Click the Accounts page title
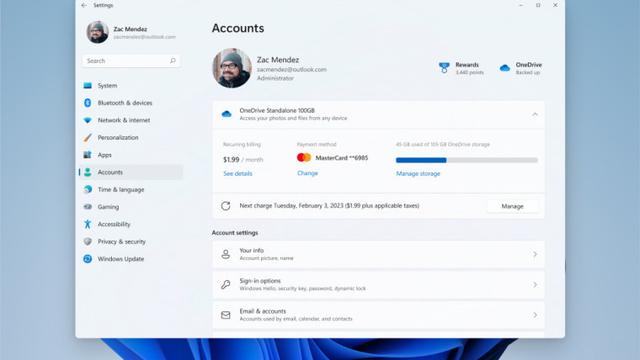Screen dimensions: 640x360 238,28
